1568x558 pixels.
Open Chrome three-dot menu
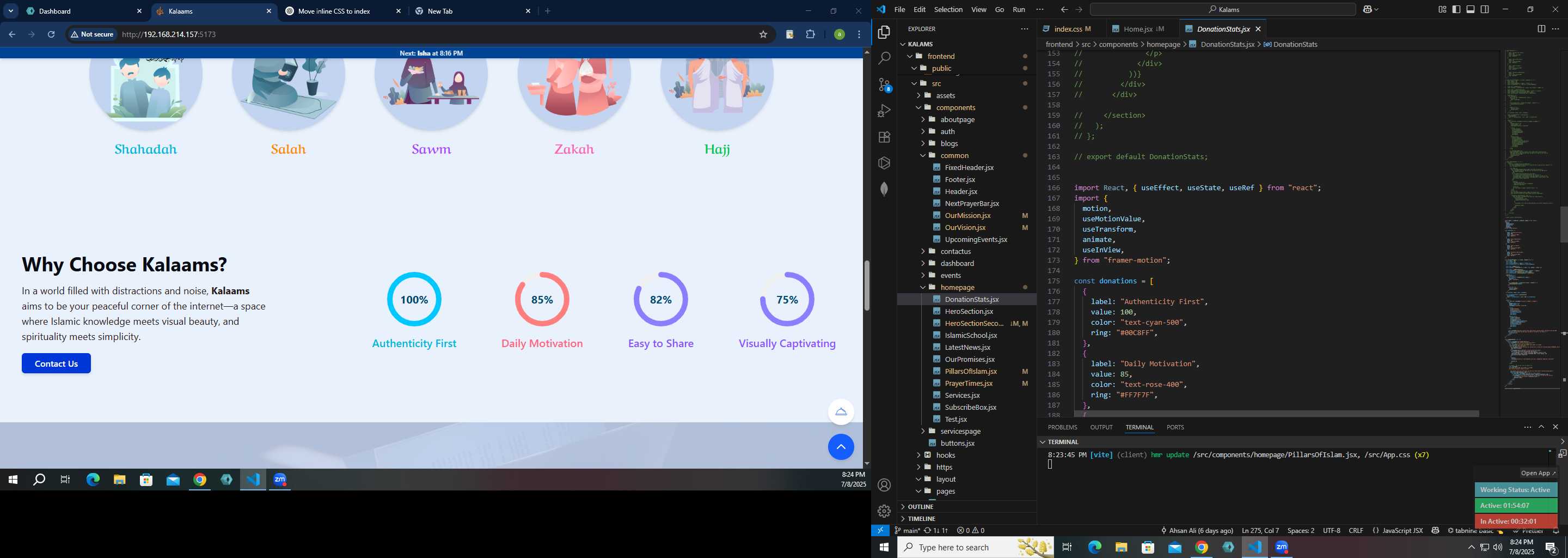859,34
